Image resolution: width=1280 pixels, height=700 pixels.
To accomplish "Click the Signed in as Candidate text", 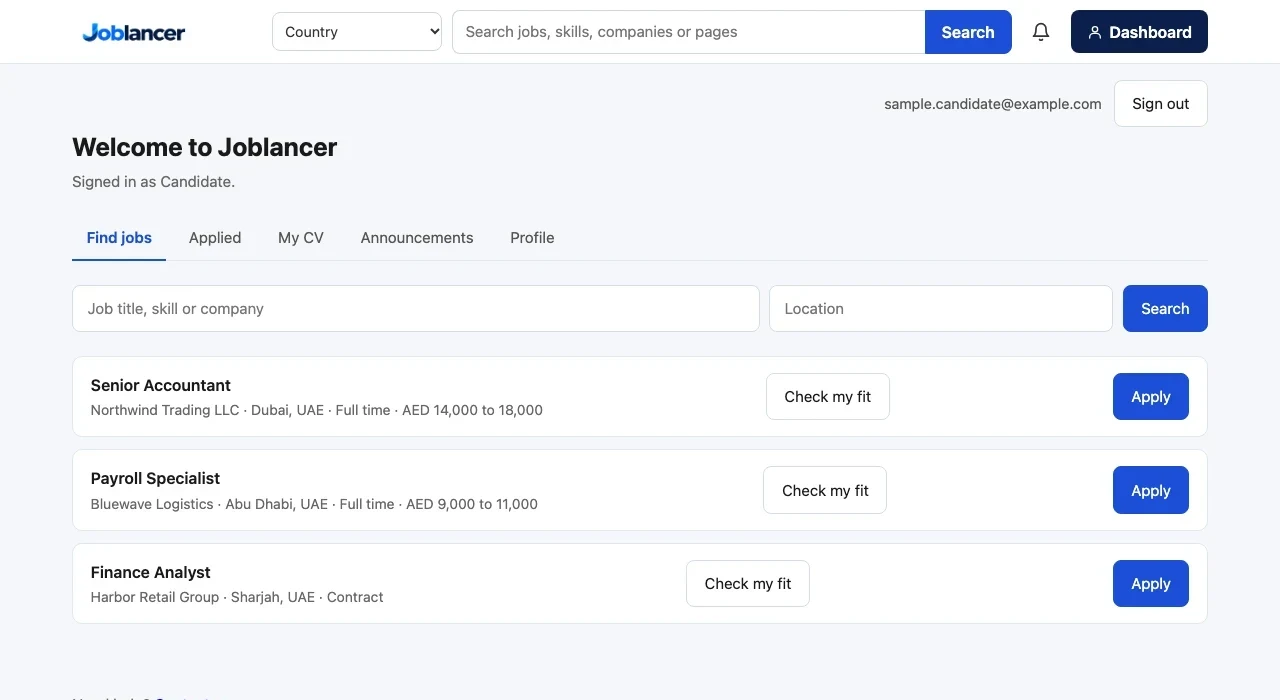I will click(x=153, y=182).
